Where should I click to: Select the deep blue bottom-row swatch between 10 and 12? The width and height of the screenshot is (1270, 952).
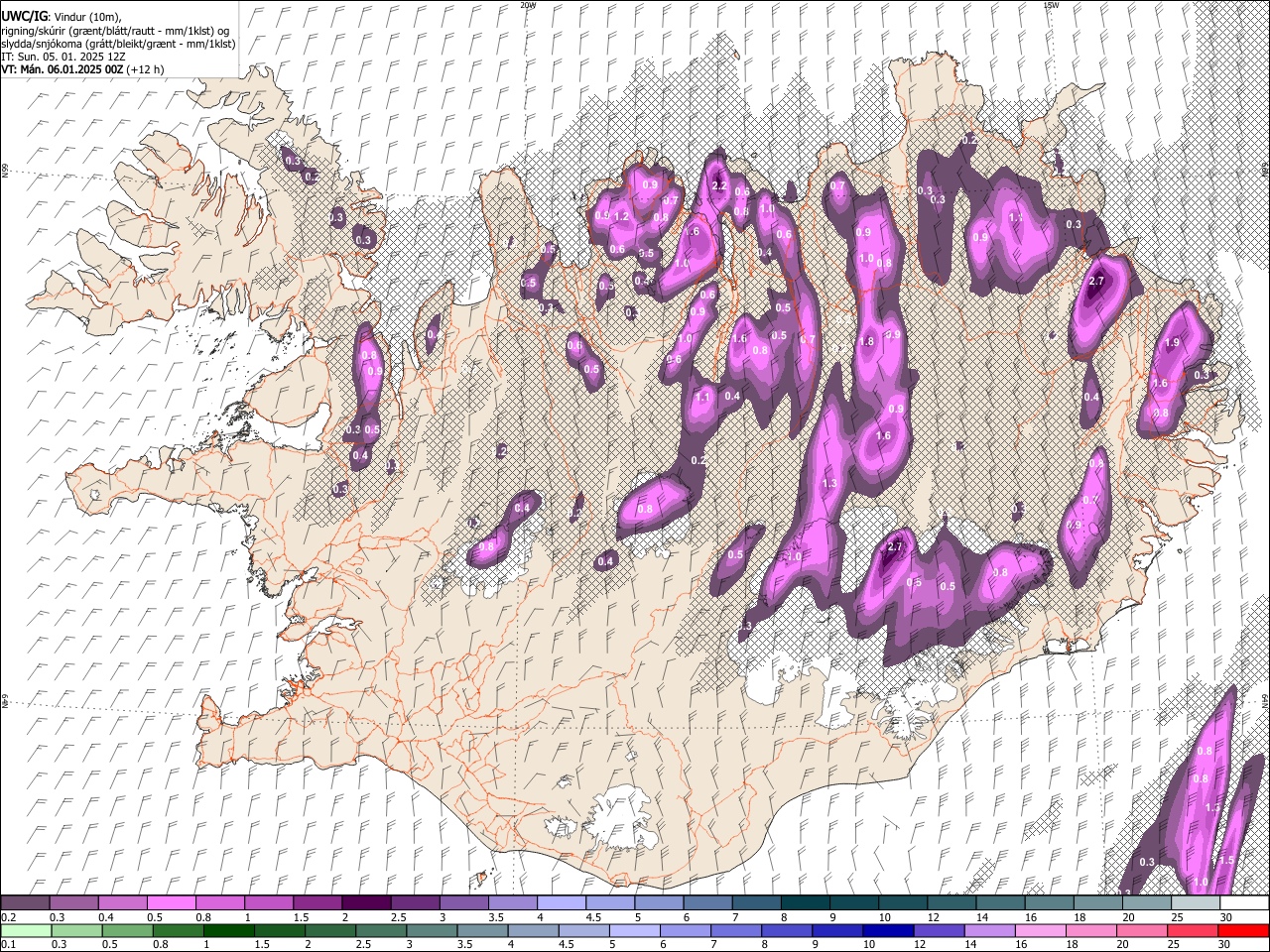click(888, 931)
